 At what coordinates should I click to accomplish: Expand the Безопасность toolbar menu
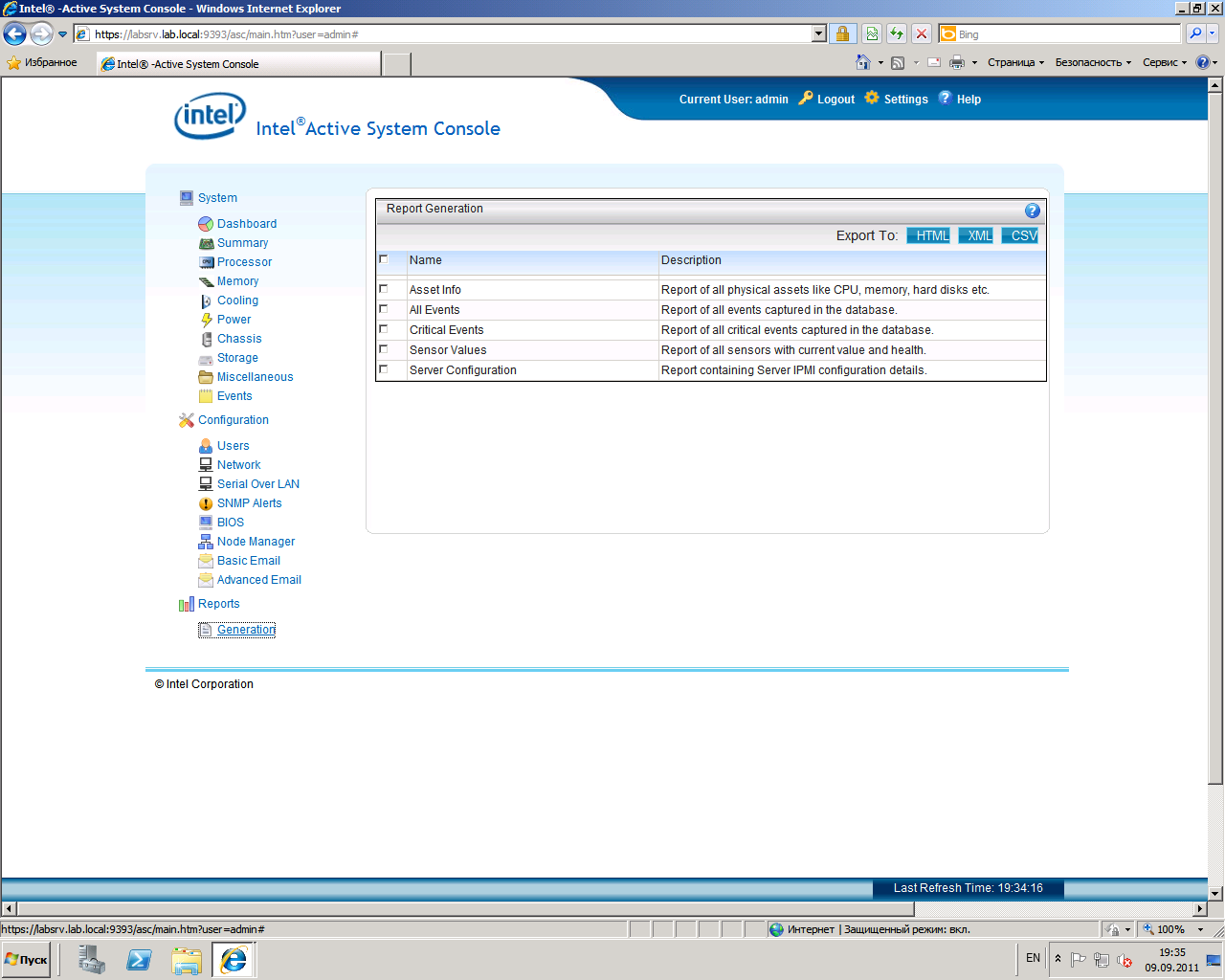tap(1092, 62)
